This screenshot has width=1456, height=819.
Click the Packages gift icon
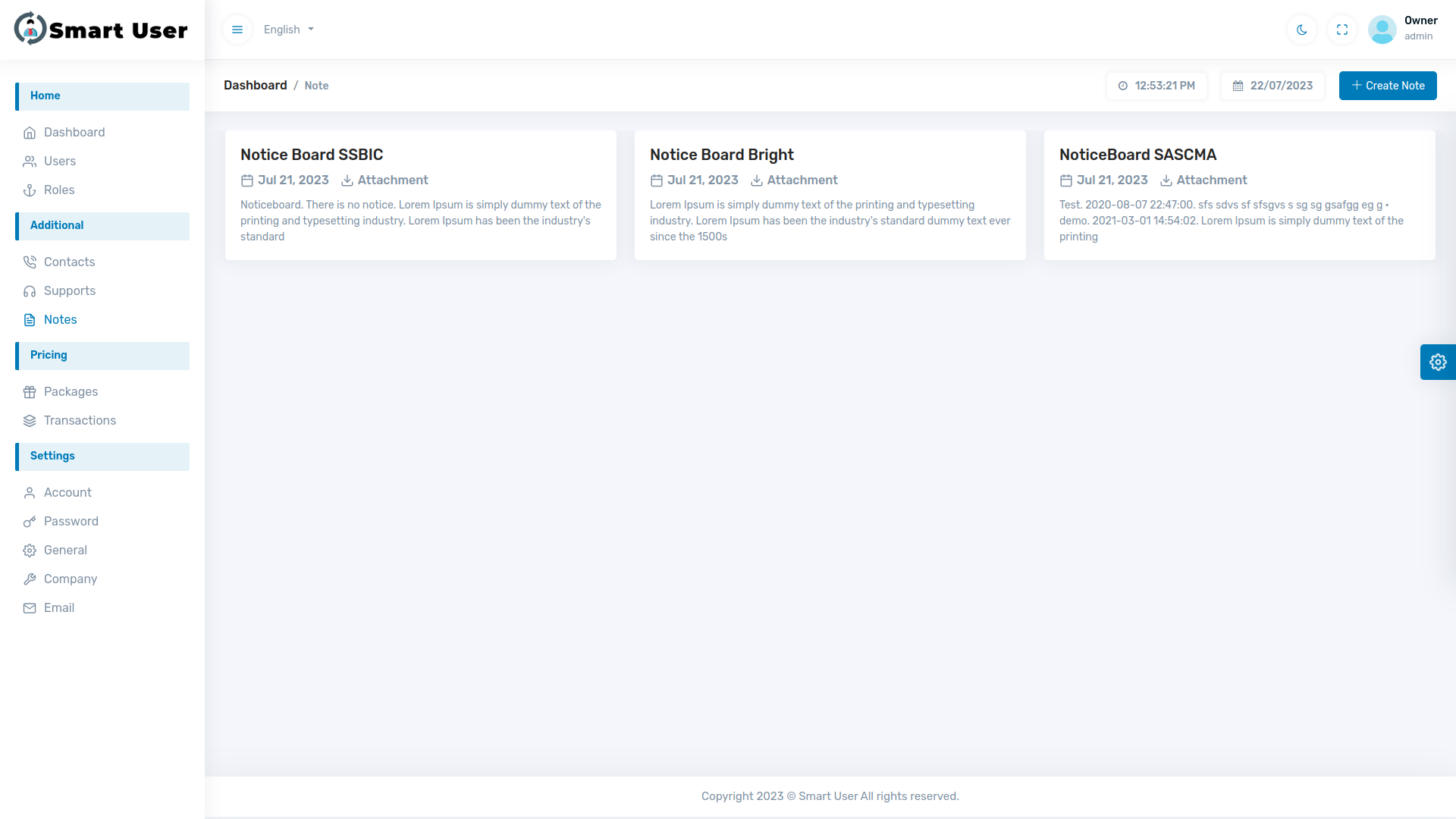[x=29, y=391]
